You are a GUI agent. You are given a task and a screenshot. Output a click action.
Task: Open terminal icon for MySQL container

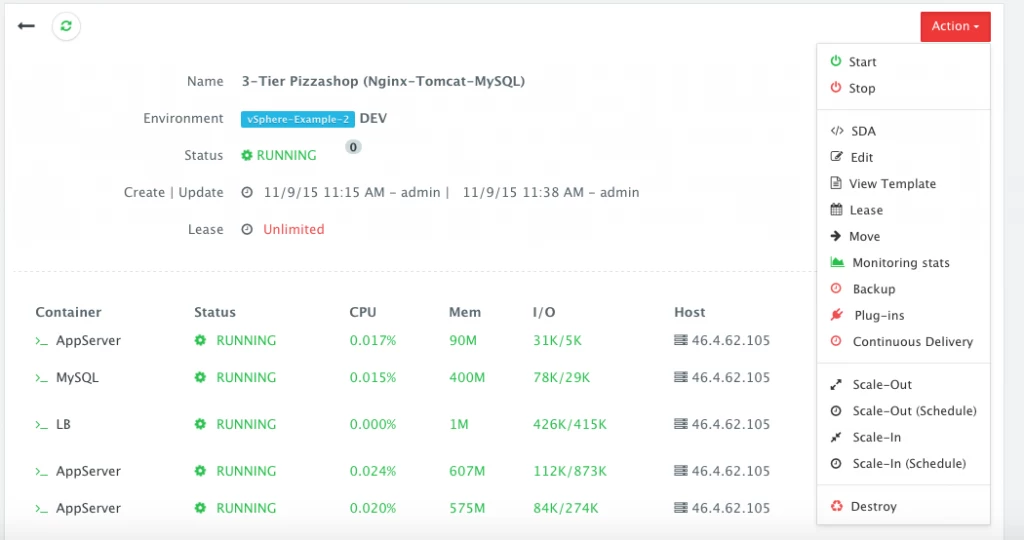coord(42,378)
